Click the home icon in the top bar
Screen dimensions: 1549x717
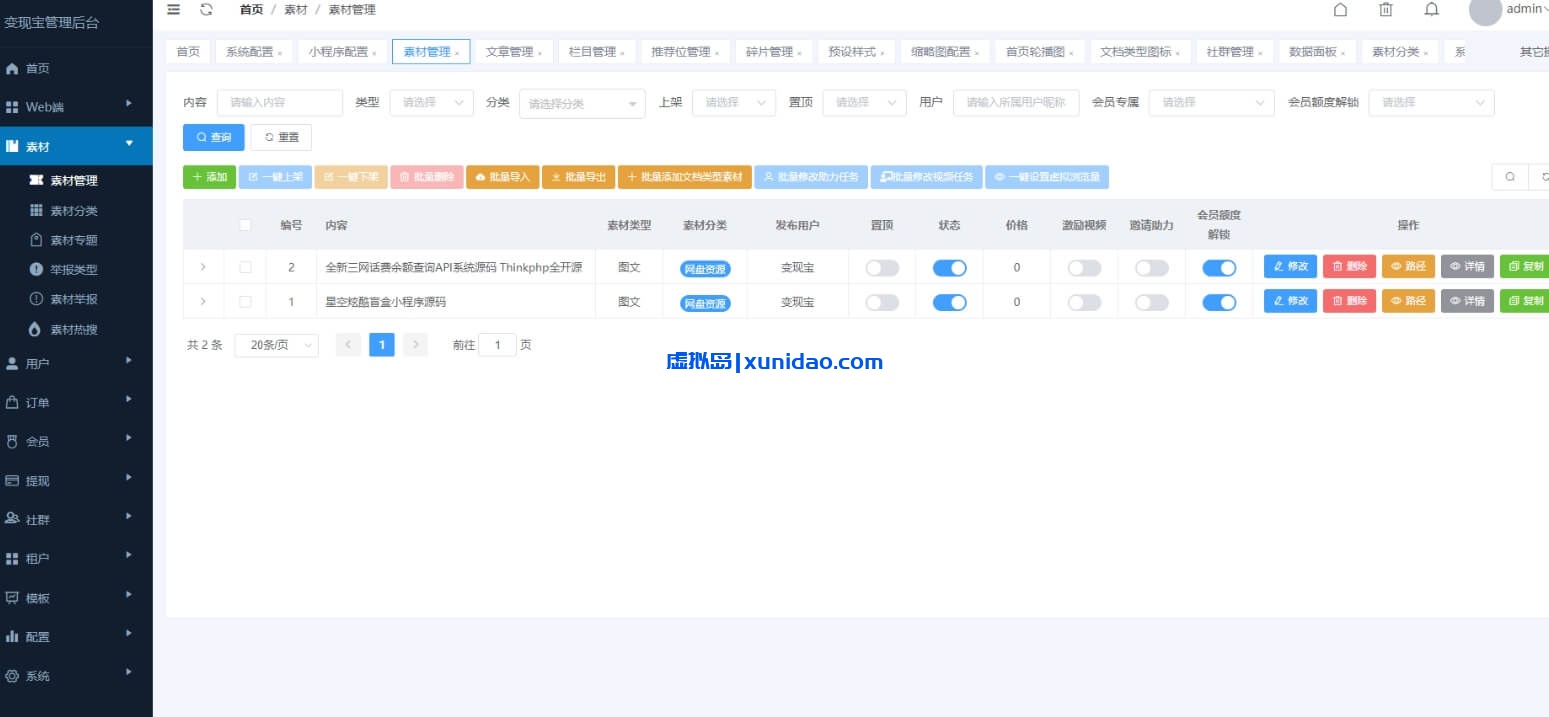click(1340, 9)
